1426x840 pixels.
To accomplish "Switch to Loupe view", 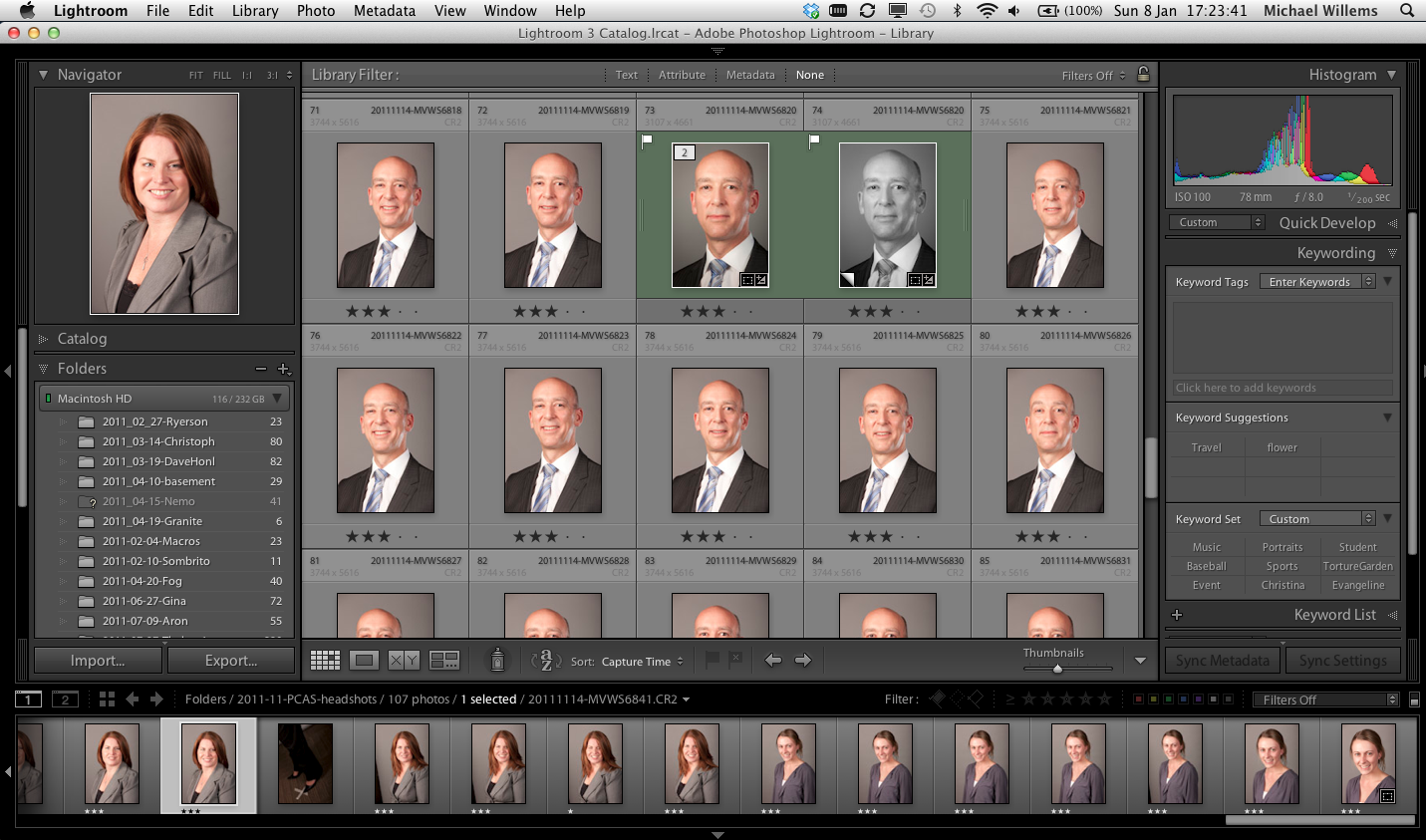I will click(364, 661).
